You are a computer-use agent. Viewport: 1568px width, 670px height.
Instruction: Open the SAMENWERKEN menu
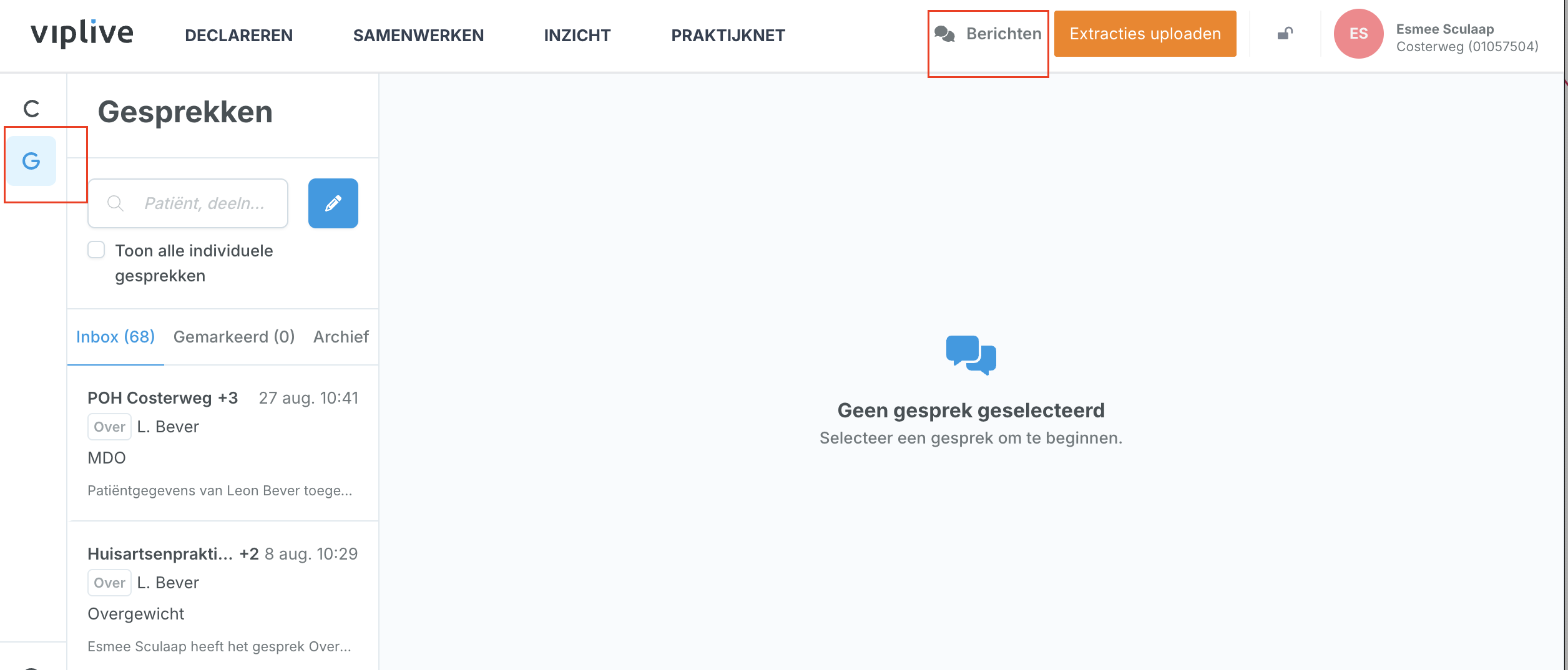[418, 36]
